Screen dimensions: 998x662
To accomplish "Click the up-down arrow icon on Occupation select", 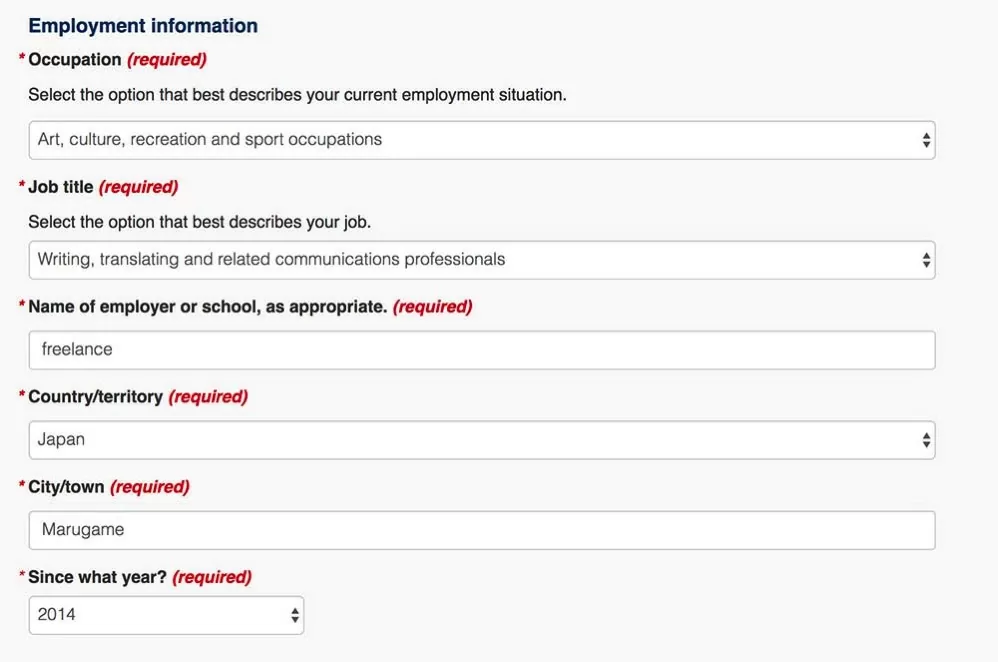I will pyautogui.click(x=926, y=140).
